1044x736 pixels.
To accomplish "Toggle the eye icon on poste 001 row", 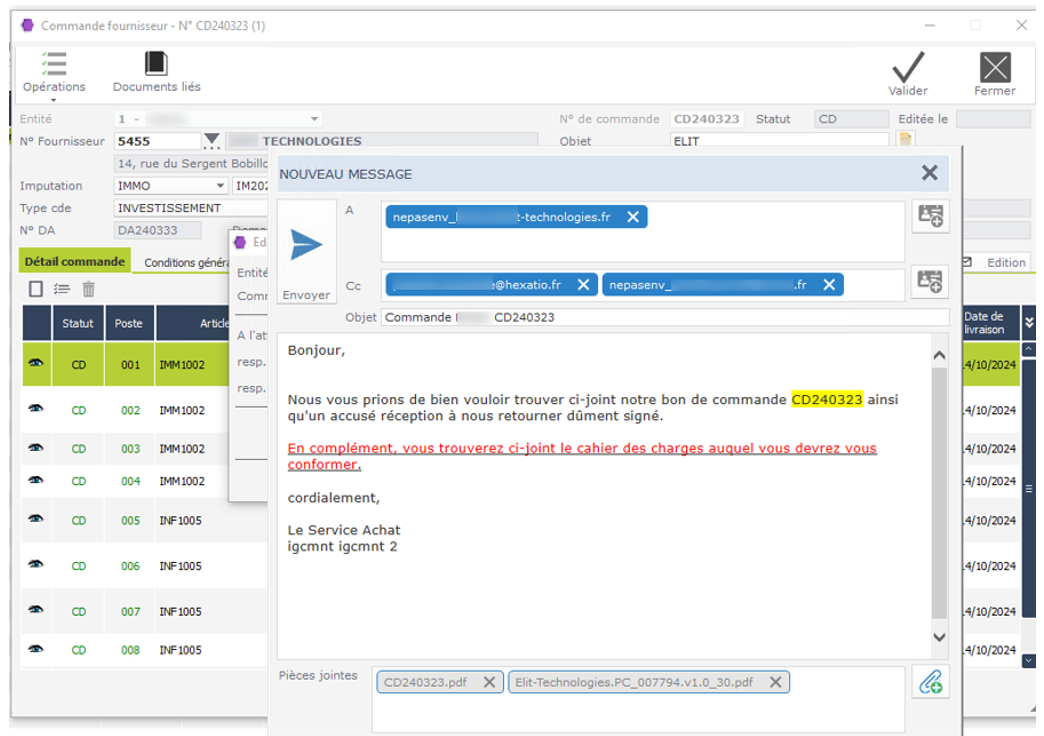I will (x=34, y=363).
